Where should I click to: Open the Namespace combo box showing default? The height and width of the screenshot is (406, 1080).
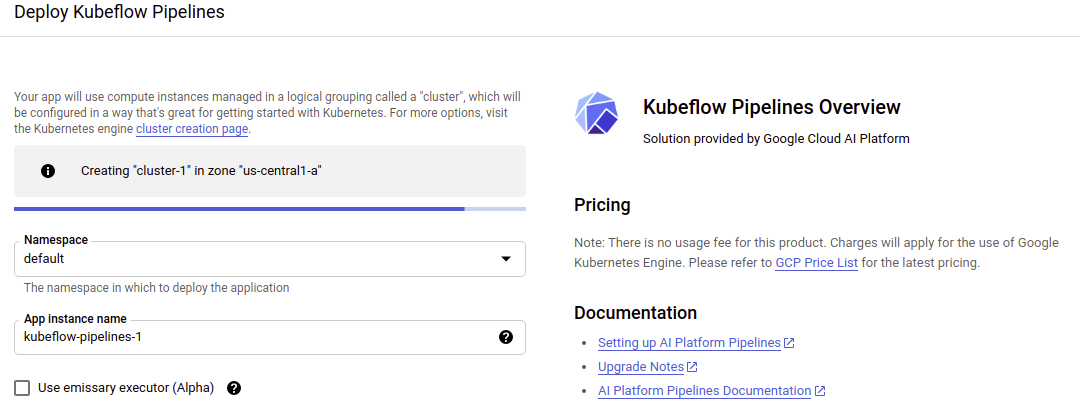tap(270, 258)
